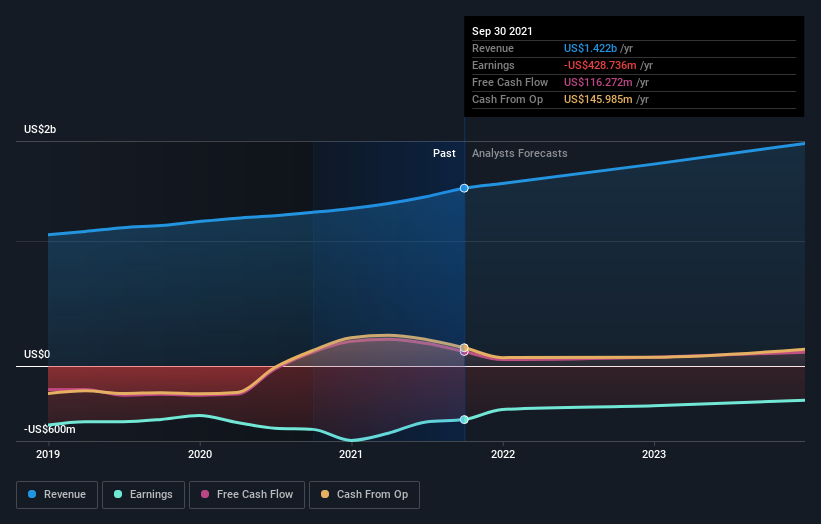Screen dimensions: 821x524
Task: Click the 2019 x-axis label
Action: [48, 454]
